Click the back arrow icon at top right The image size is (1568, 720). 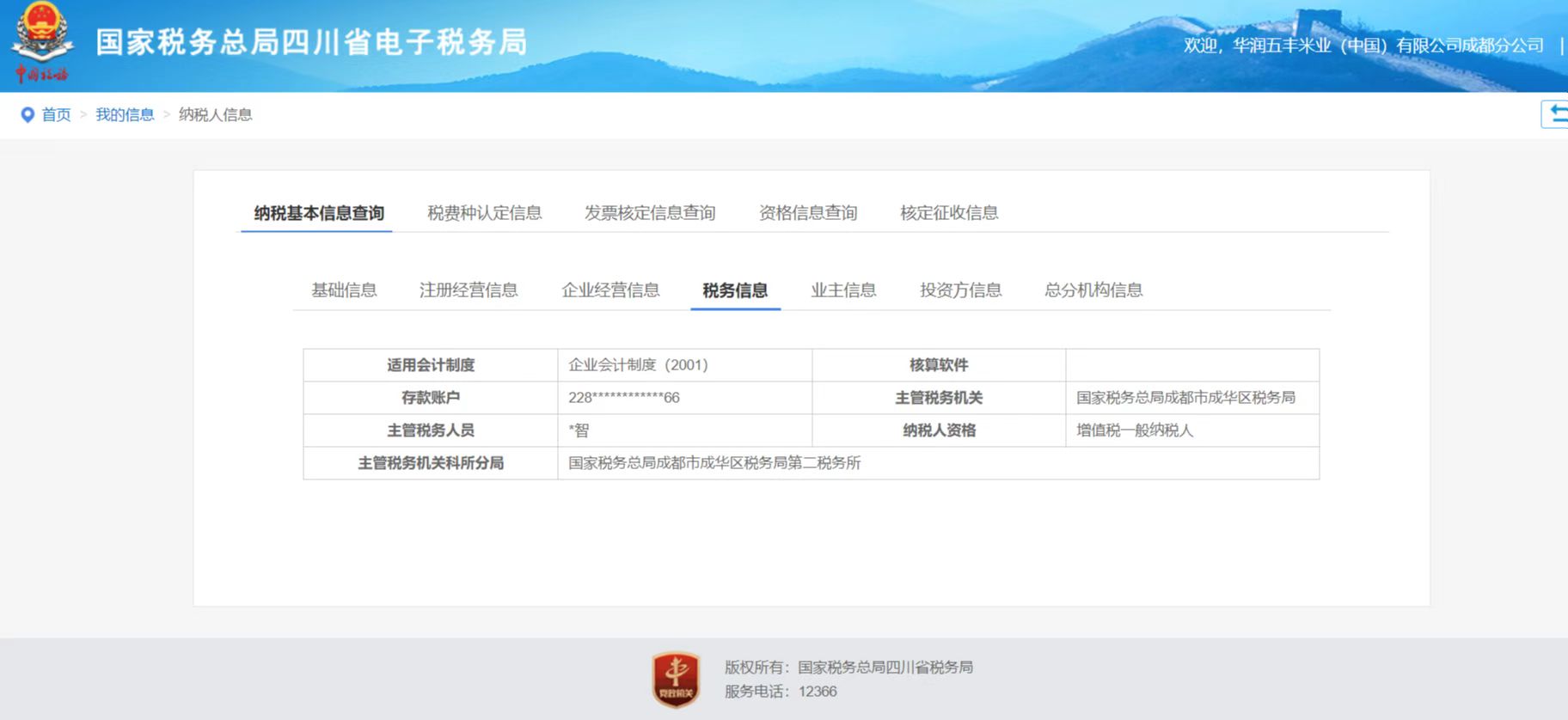tap(1557, 114)
